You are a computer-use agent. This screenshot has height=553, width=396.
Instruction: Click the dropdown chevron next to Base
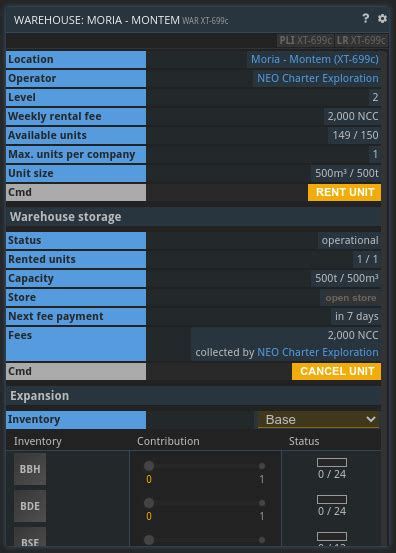(371, 419)
